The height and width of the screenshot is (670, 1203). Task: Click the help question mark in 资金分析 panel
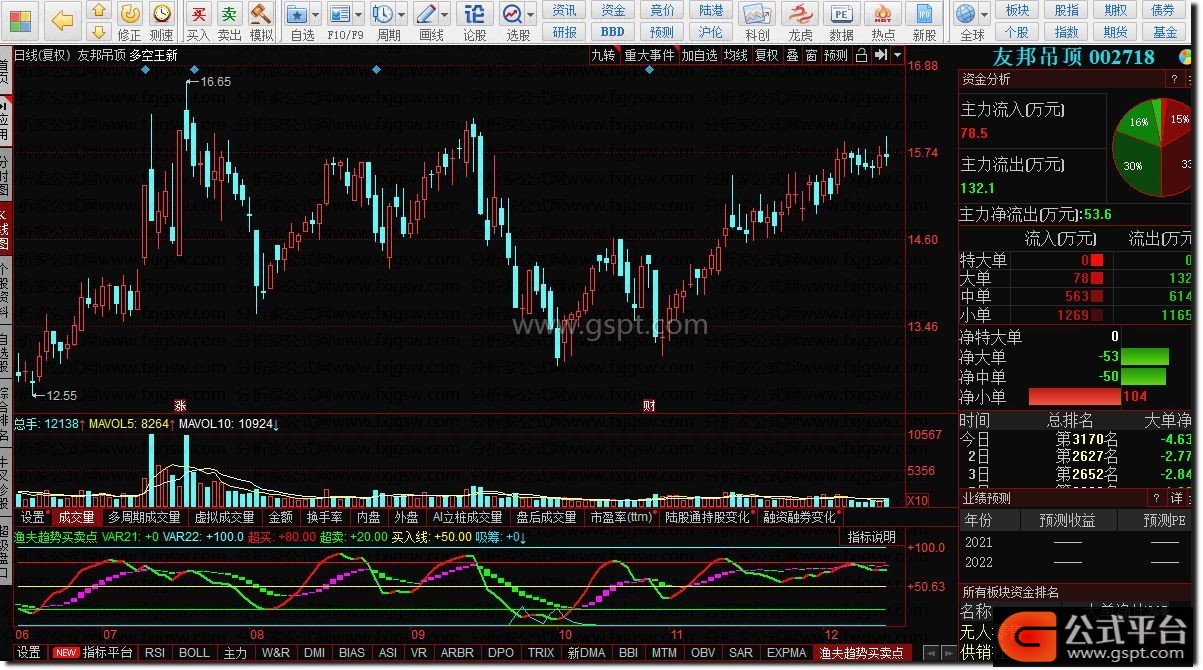(1173, 79)
